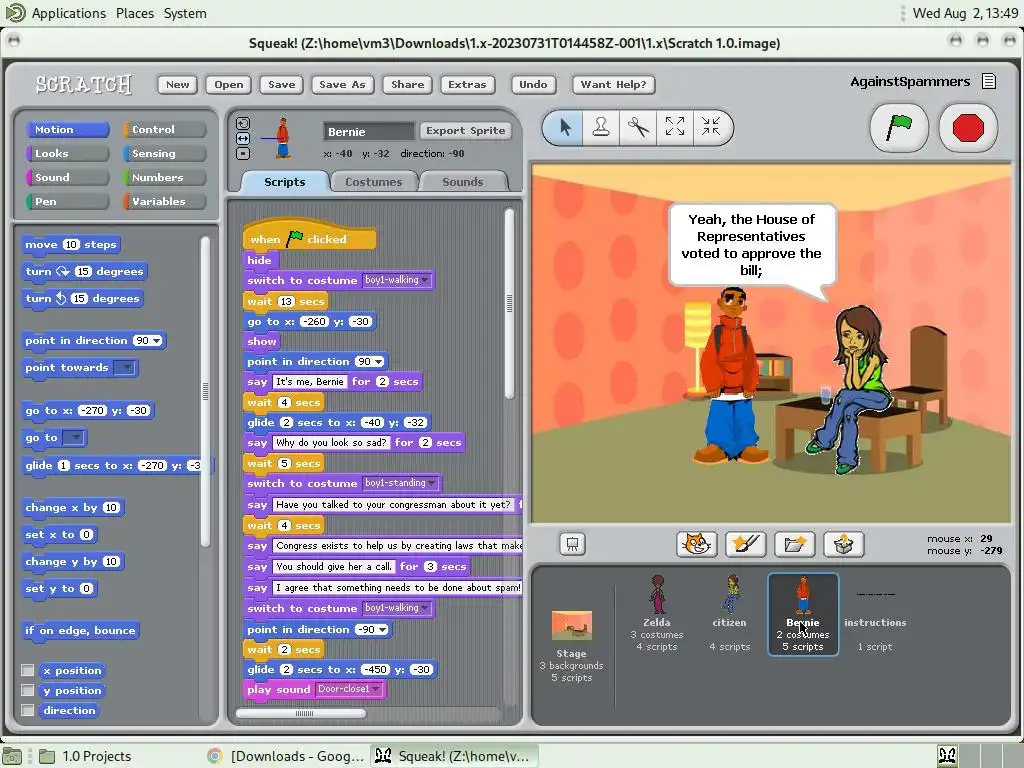This screenshot has width=1024, height=768.
Task: Click the Extras button
Action: click(467, 84)
